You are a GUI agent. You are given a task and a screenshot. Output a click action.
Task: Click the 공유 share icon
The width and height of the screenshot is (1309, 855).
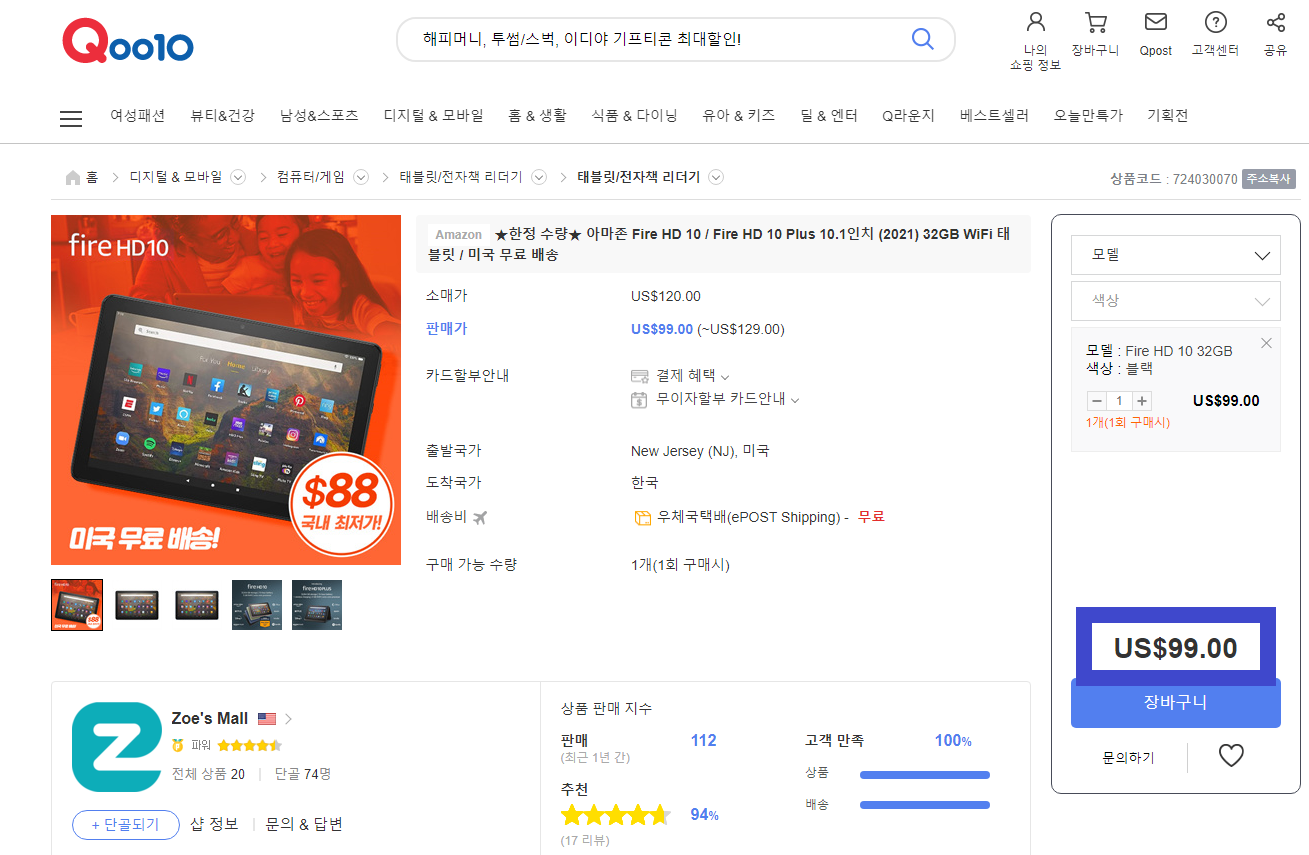(x=1275, y=22)
